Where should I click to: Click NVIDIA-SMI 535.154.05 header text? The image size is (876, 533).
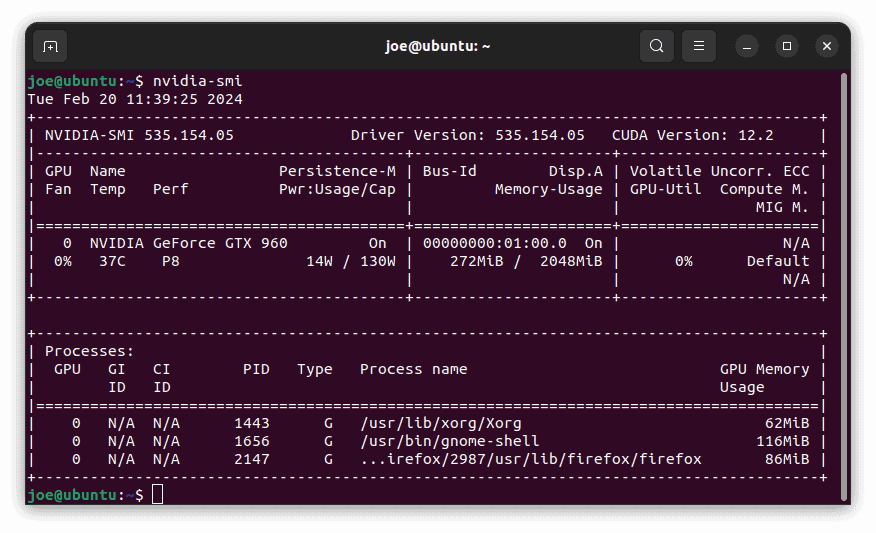click(x=139, y=135)
